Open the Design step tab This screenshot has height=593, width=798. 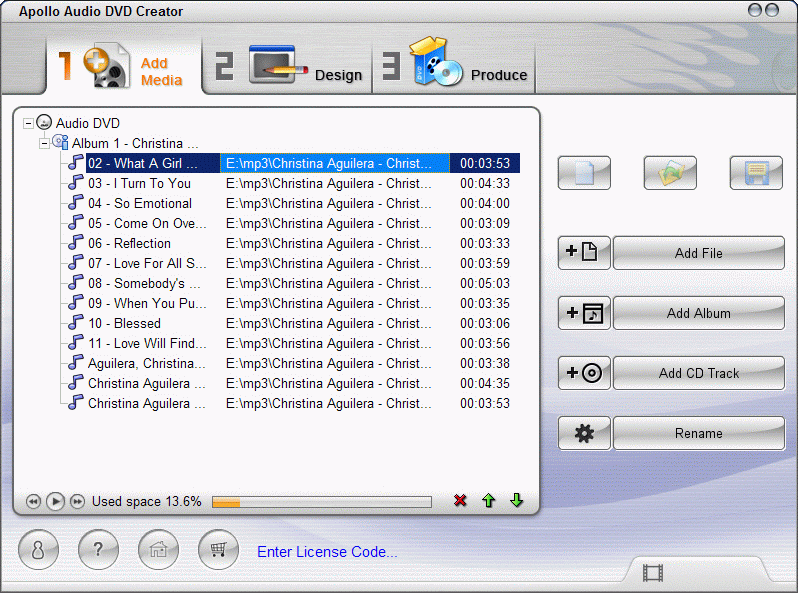pyautogui.click(x=288, y=67)
